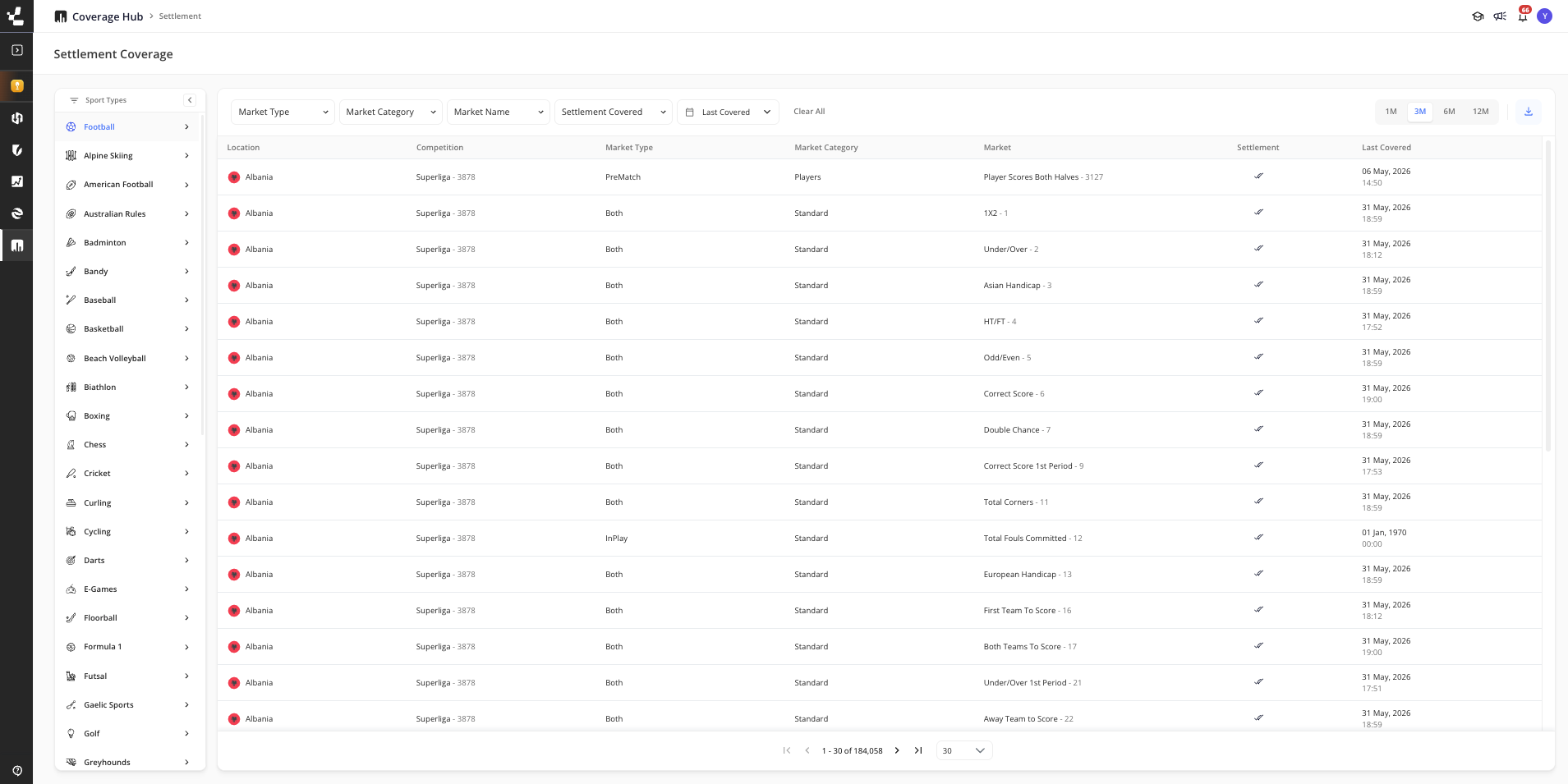The image size is (1568, 784).
Task: Click the Player Scores Both Halves market cell
Action: [1043, 177]
